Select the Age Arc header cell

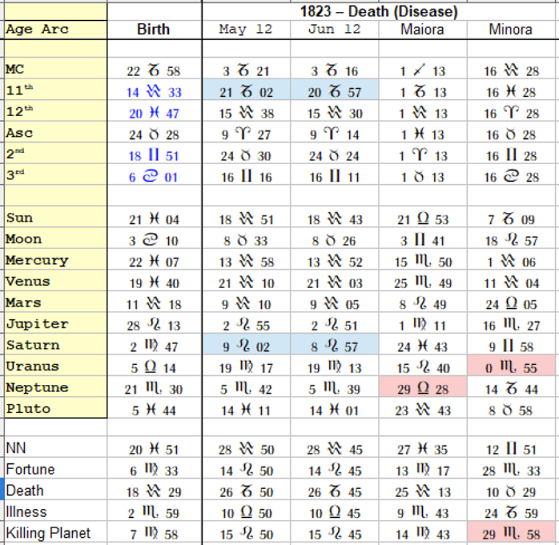click(56, 30)
